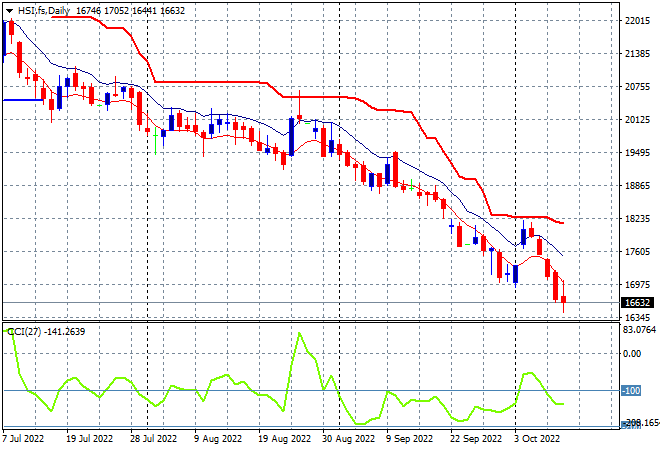660x450 pixels.
Task: Click the 83.0764 CCI axis value
Action: point(639,330)
